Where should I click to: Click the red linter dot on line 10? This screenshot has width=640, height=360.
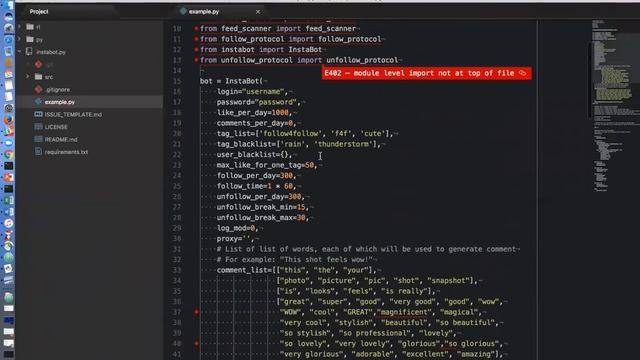point(196,29)
